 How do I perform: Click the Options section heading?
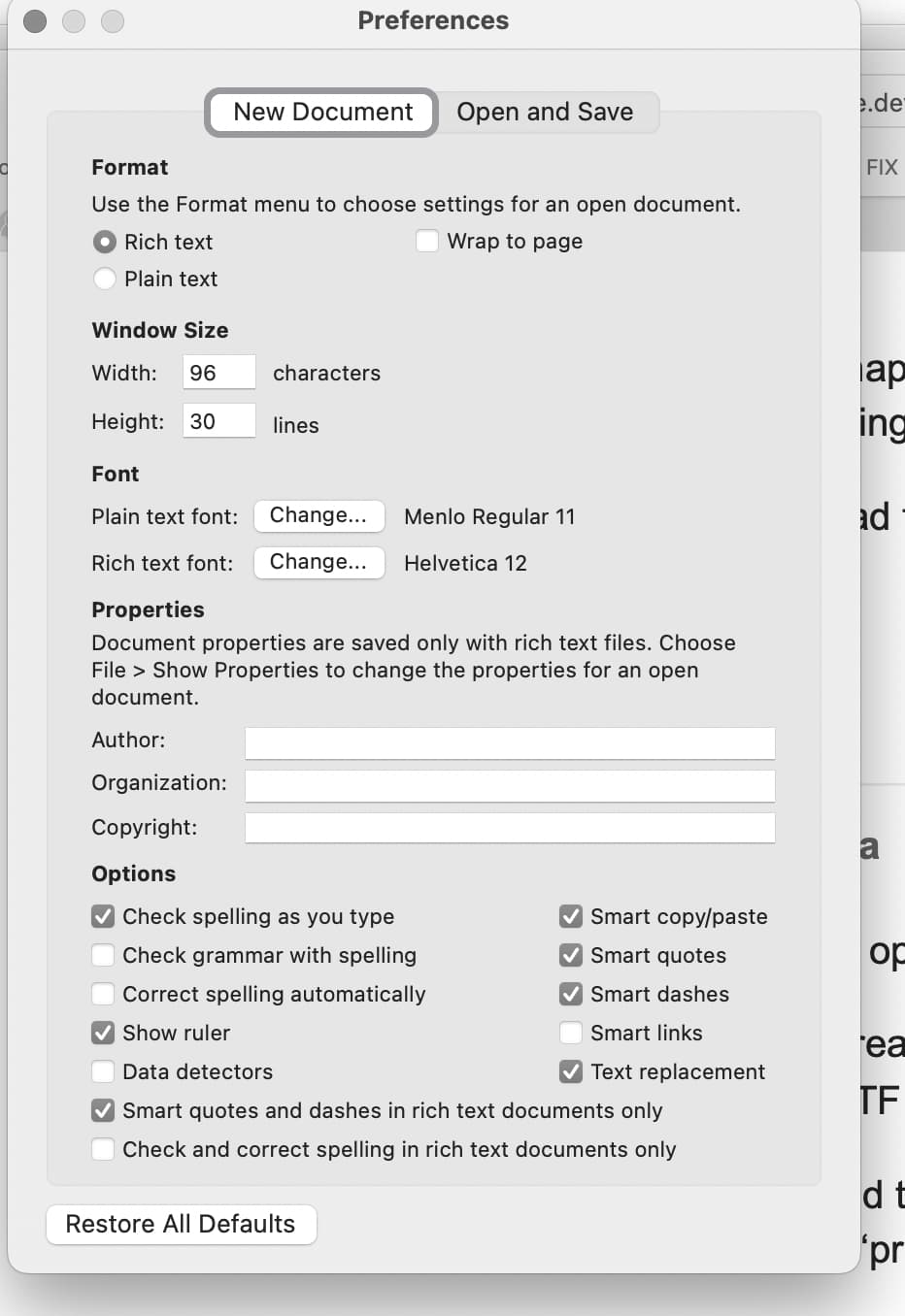[x=133, y=873]
